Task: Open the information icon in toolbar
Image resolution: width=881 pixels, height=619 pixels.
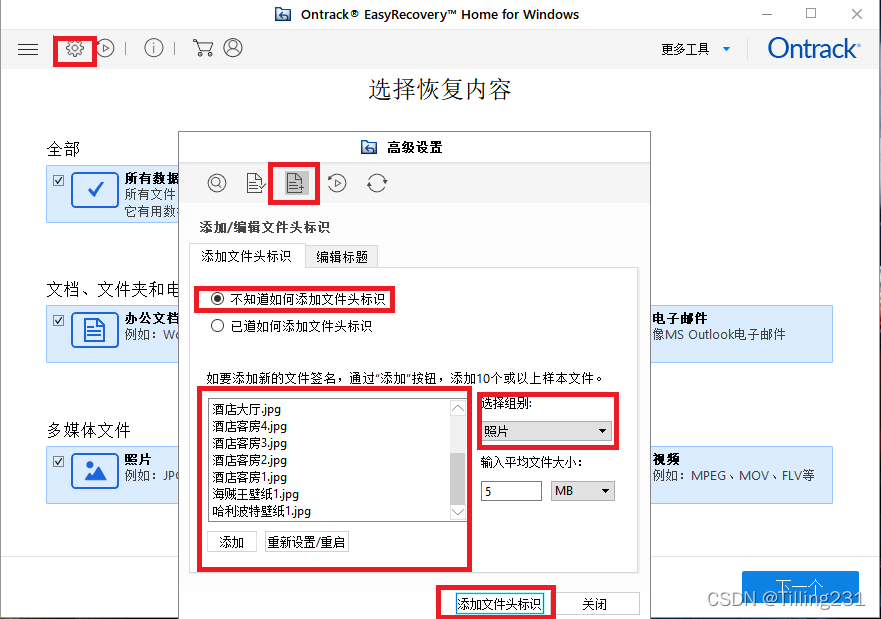Action: [x=153, y=48]
